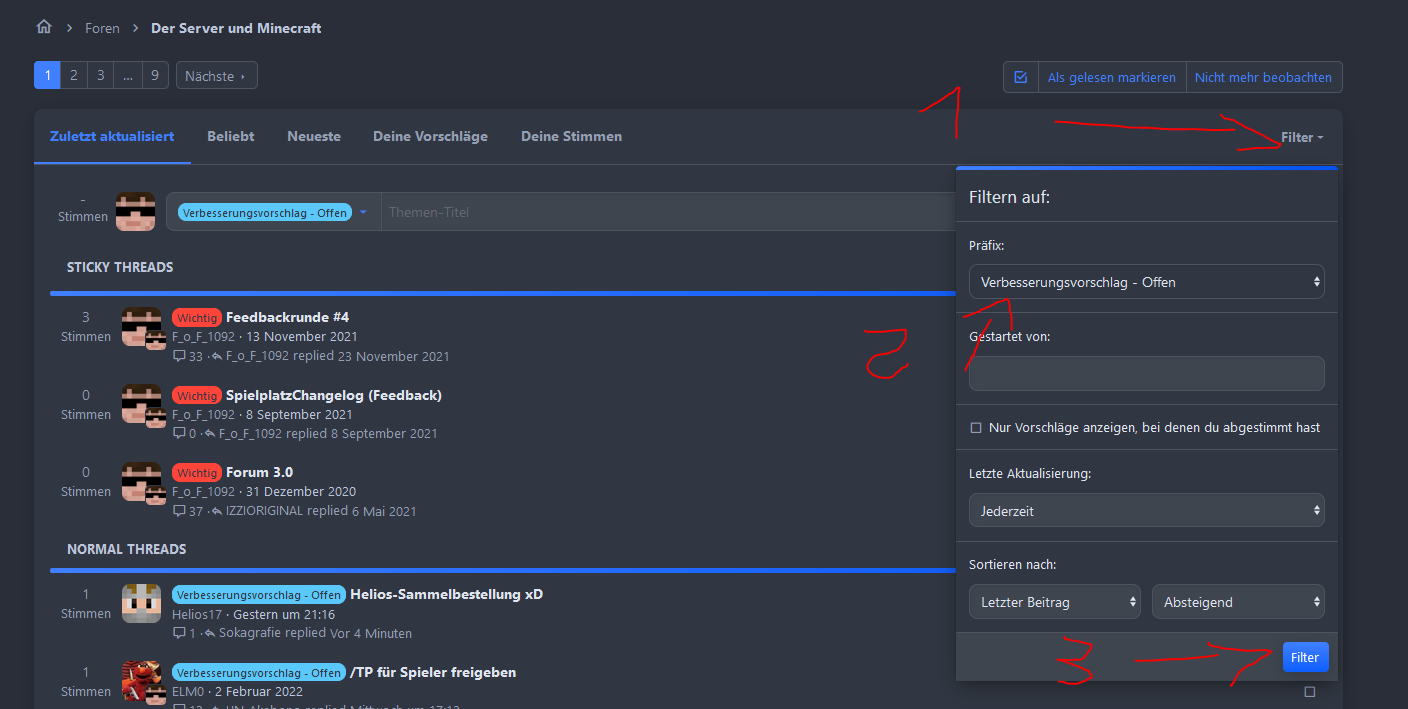1408x709 pixels.
Task: Click the avatar next to Feedbackrunde #4
Action: 141,327
